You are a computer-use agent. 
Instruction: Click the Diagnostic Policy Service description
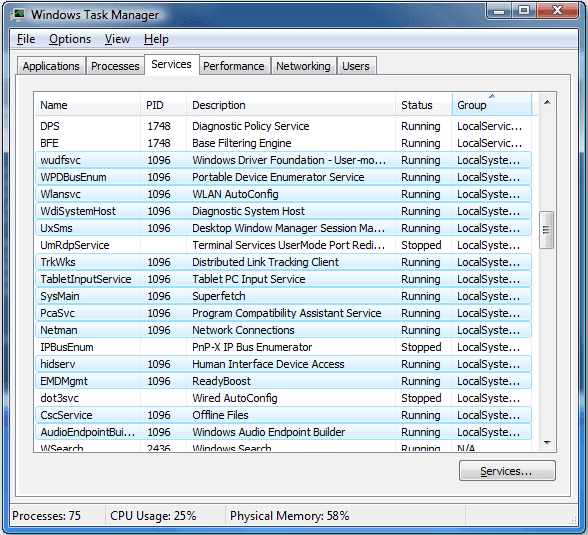pos(250,126)
